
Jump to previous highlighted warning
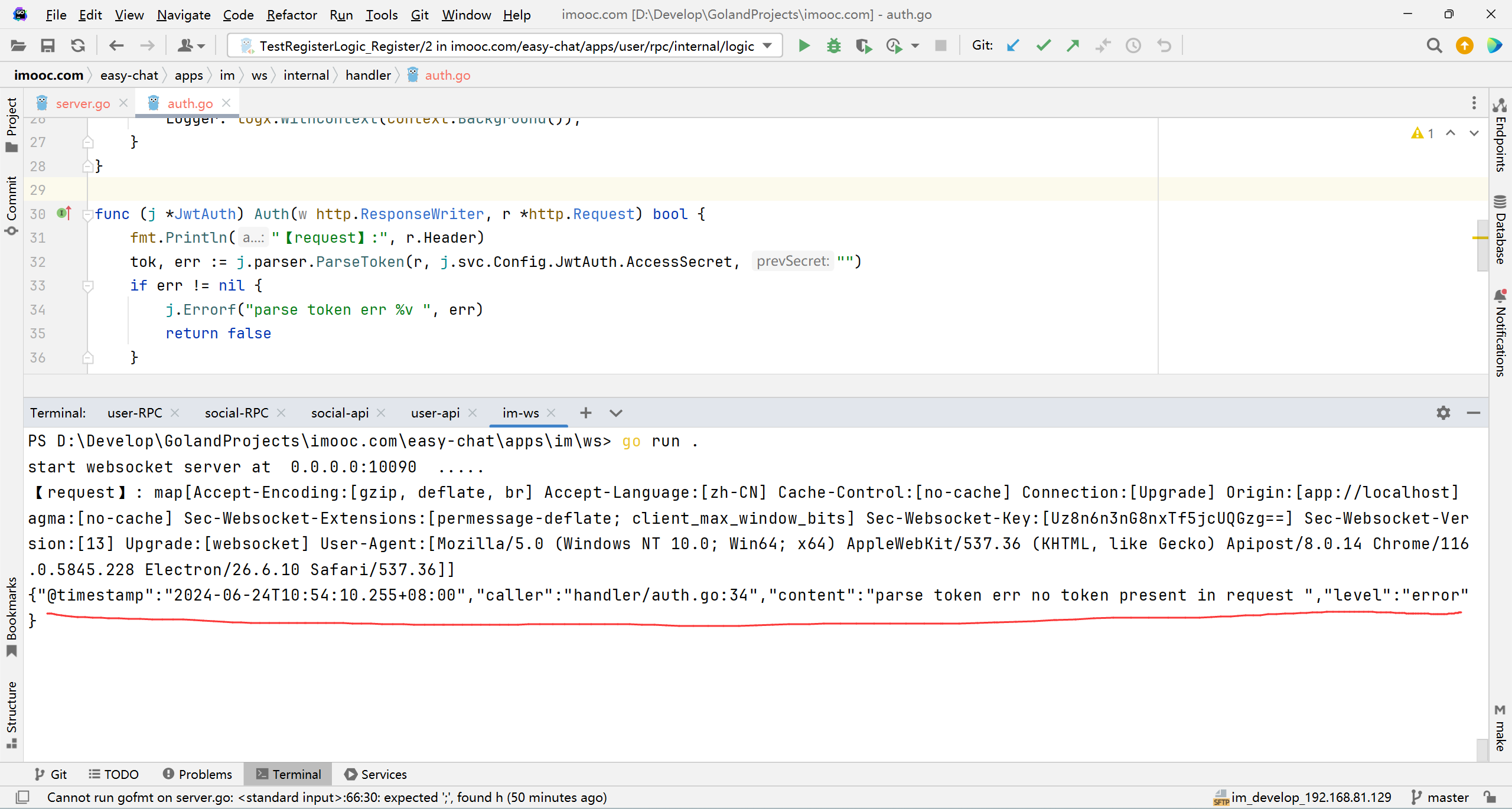[1451, 133]
